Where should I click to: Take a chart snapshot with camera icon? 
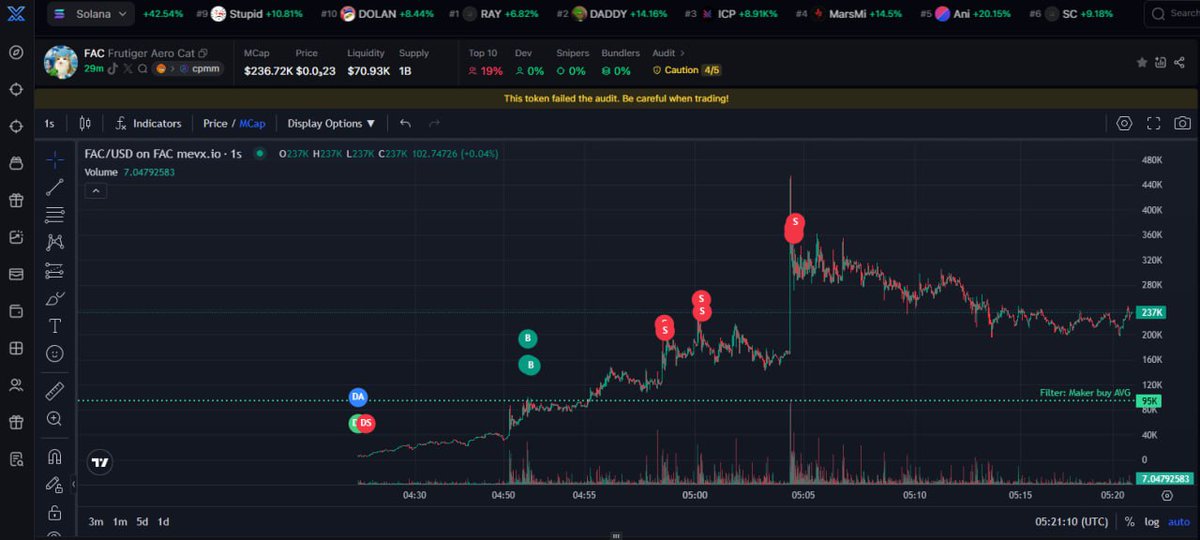[x=1183, y=123]
